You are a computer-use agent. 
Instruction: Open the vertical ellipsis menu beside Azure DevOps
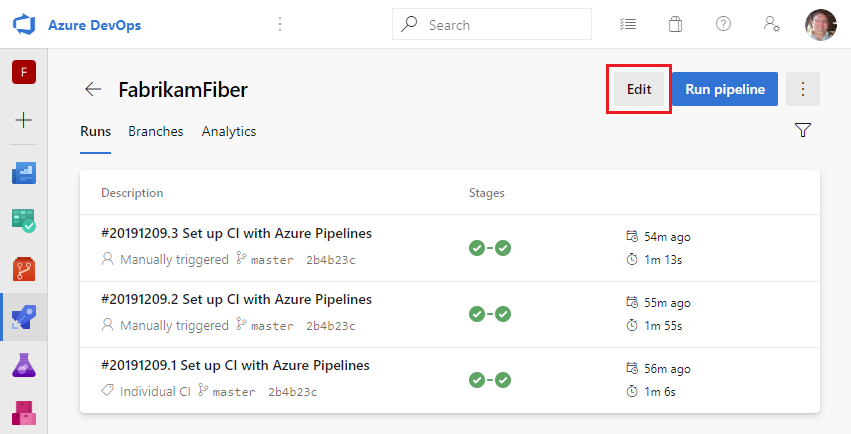(280, 24)
